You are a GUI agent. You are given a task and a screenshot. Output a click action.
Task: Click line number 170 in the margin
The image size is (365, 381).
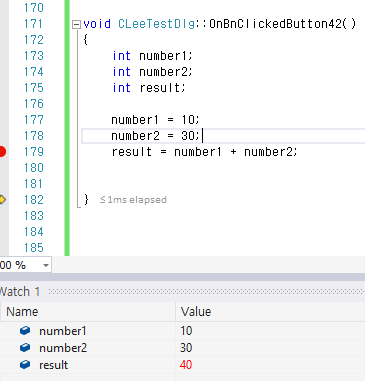click(34, 8)
